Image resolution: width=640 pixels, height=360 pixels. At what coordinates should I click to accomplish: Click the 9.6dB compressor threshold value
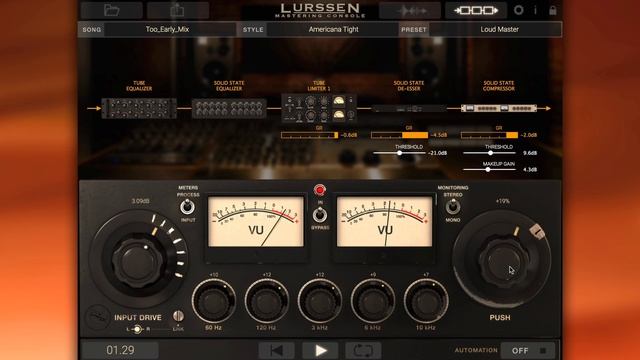coord(530,153)
